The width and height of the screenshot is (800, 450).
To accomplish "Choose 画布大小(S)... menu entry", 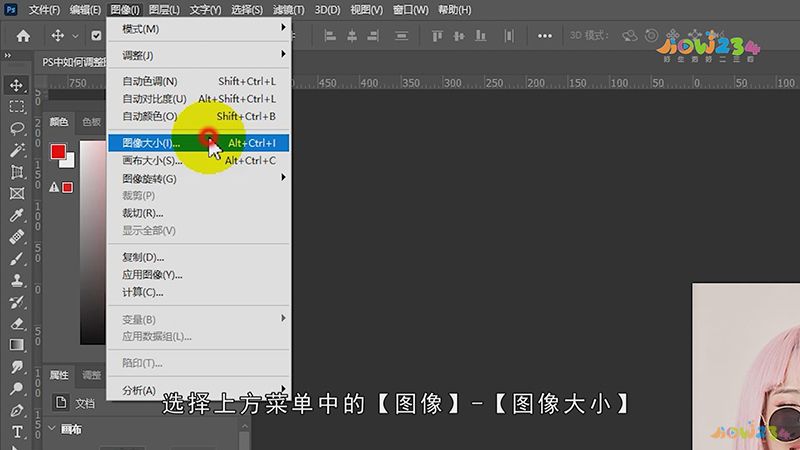I will point(198,161).
